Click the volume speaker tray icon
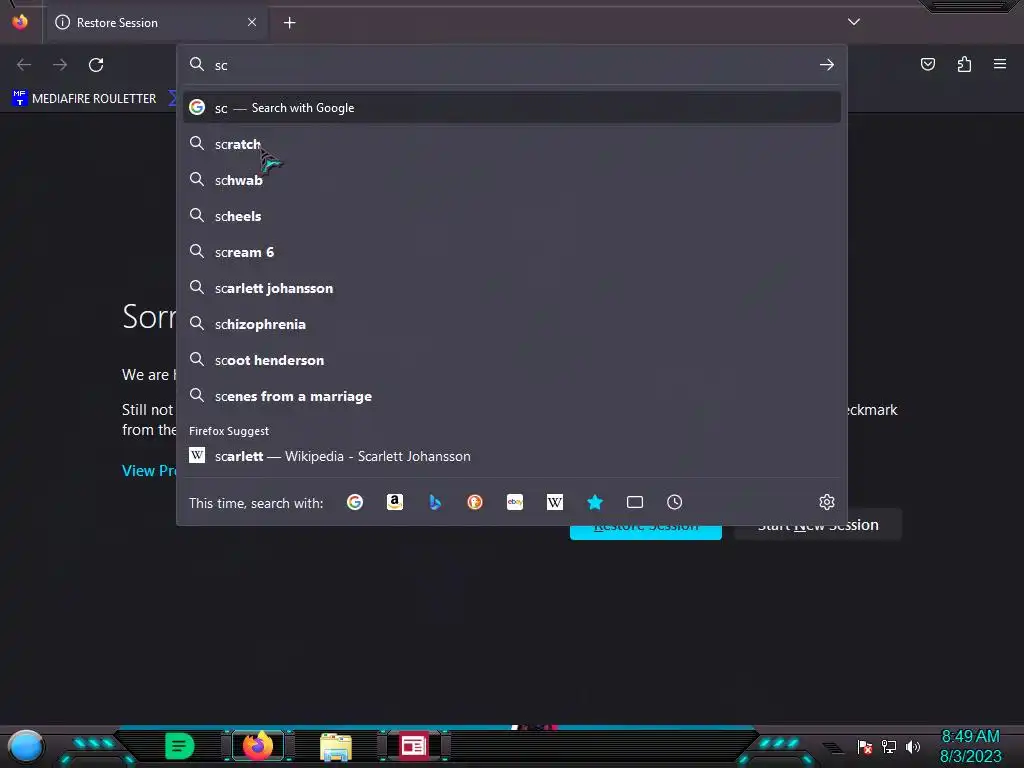Image resolution: width=1024 pixels, height=768 pixels. 913,746
